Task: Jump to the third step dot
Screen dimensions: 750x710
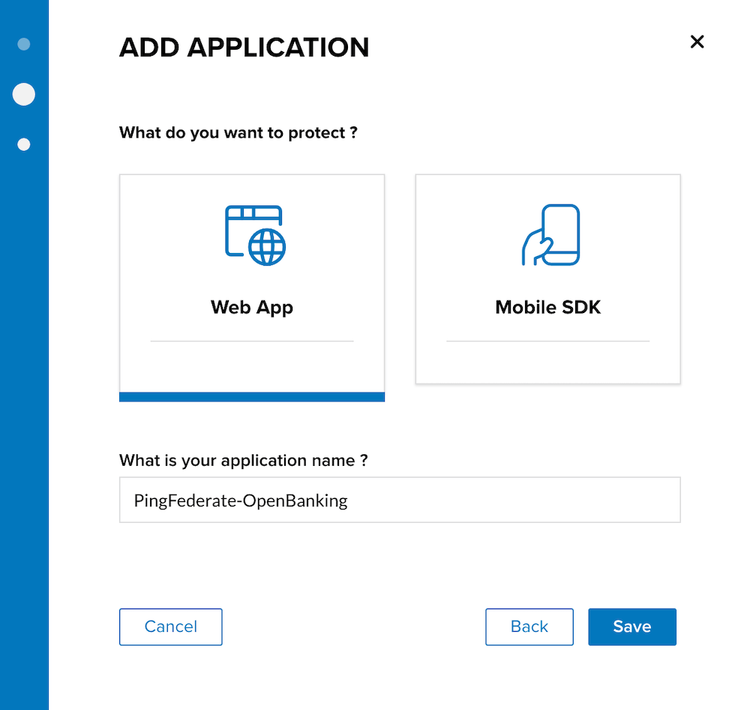Action: point(24,144)
